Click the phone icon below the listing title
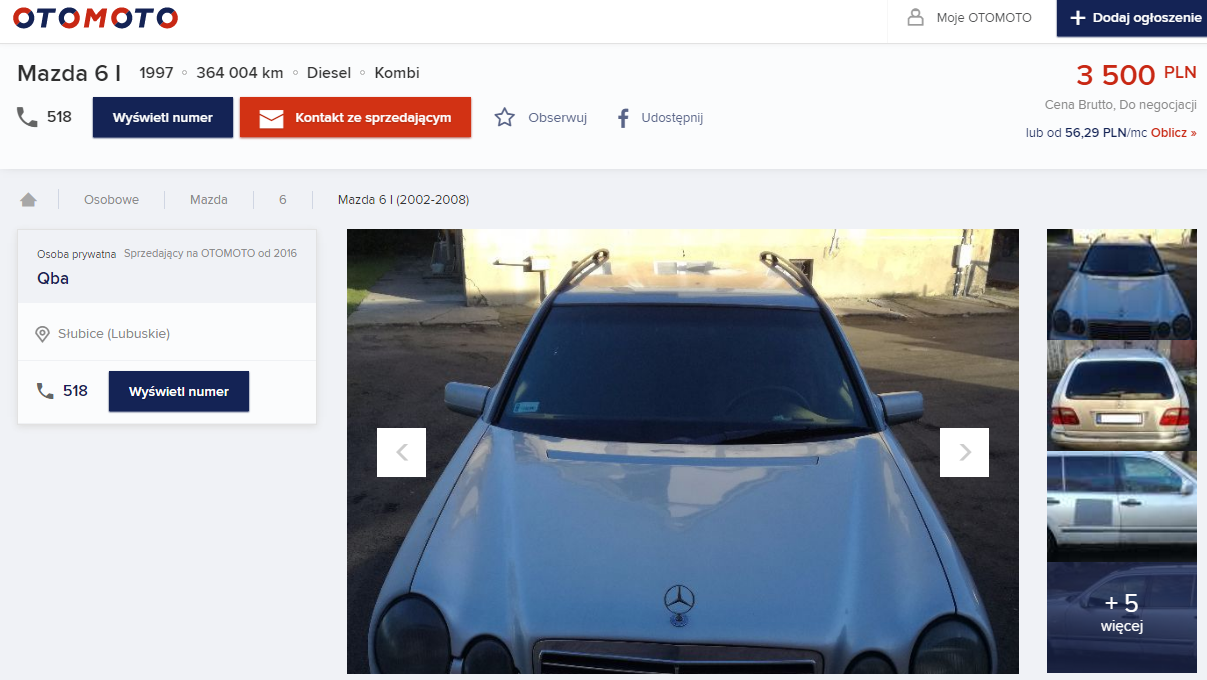 pos(27,117)
